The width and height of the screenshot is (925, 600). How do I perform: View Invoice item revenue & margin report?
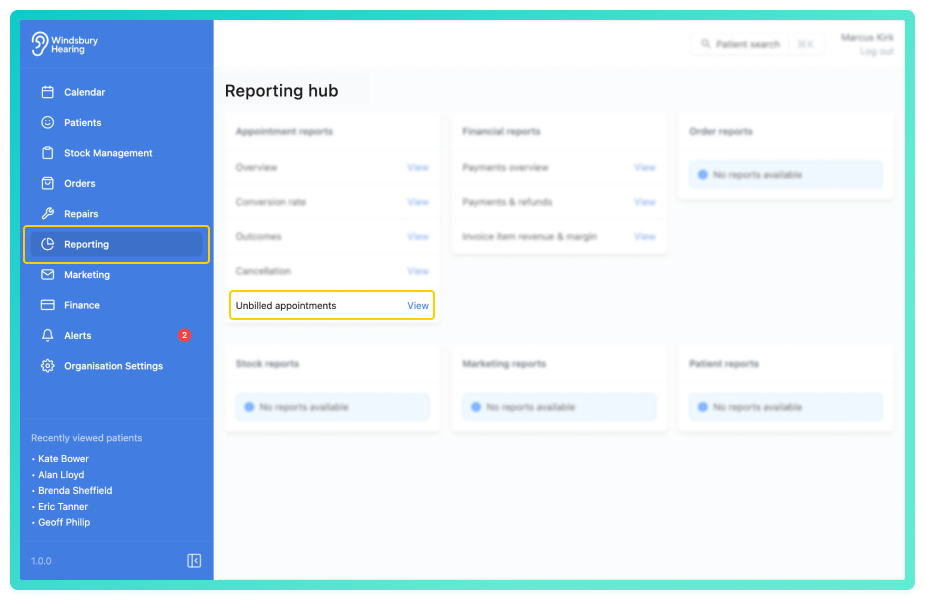point(644,237)
